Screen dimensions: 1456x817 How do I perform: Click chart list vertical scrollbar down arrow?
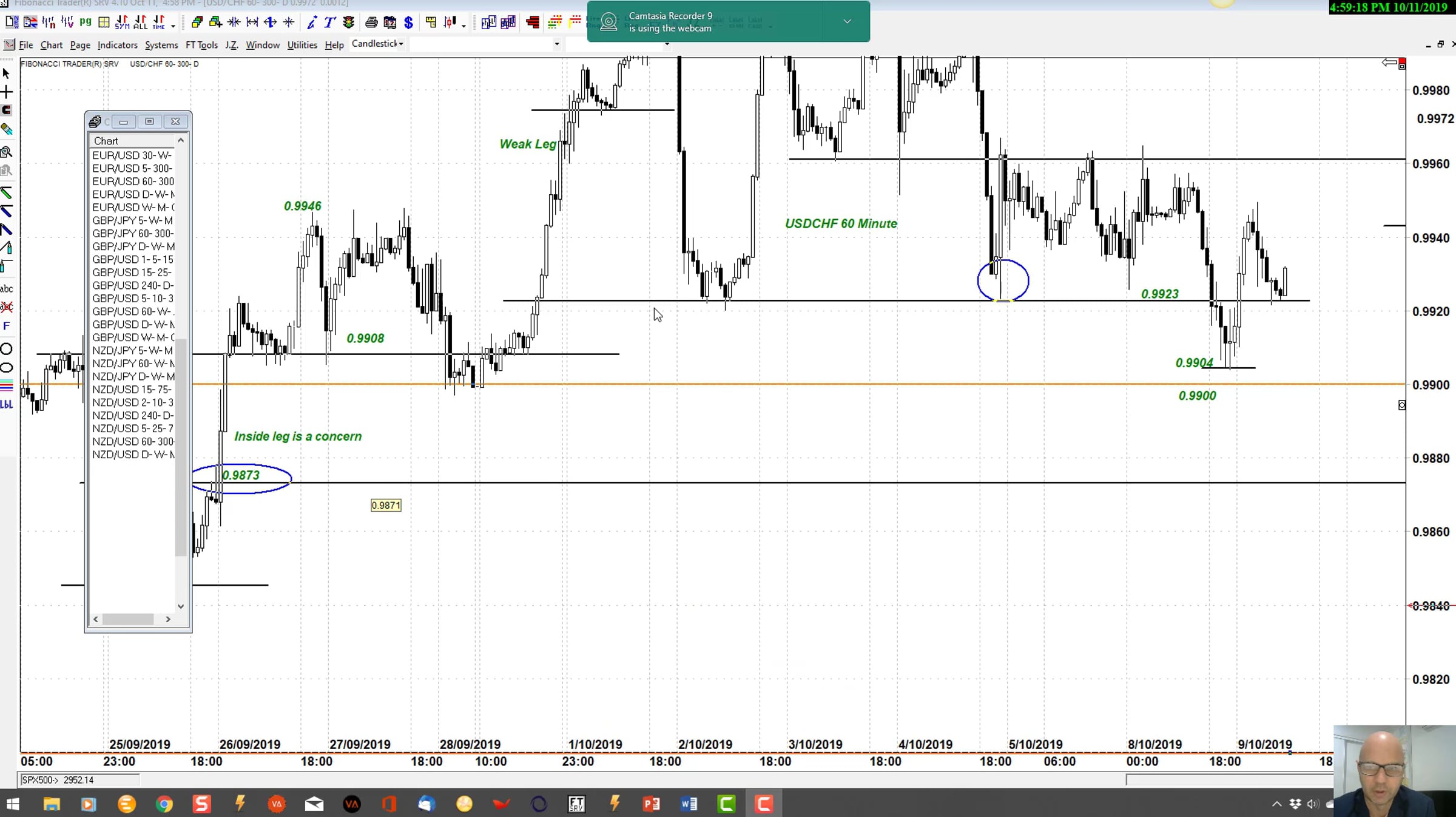pyautogui.click(x=181, y=606)
